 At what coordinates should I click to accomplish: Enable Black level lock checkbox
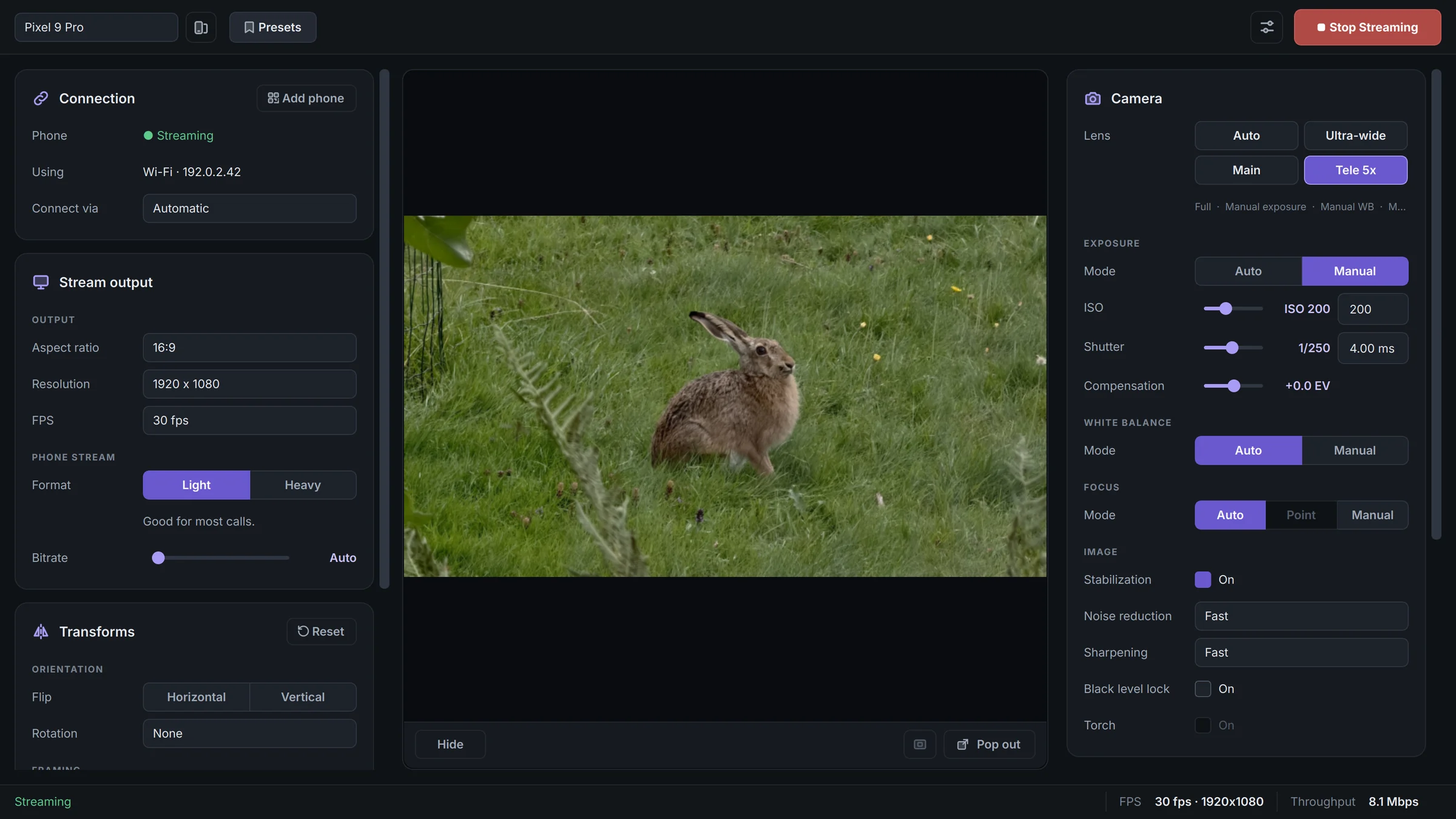click(x=1202, y=689)
